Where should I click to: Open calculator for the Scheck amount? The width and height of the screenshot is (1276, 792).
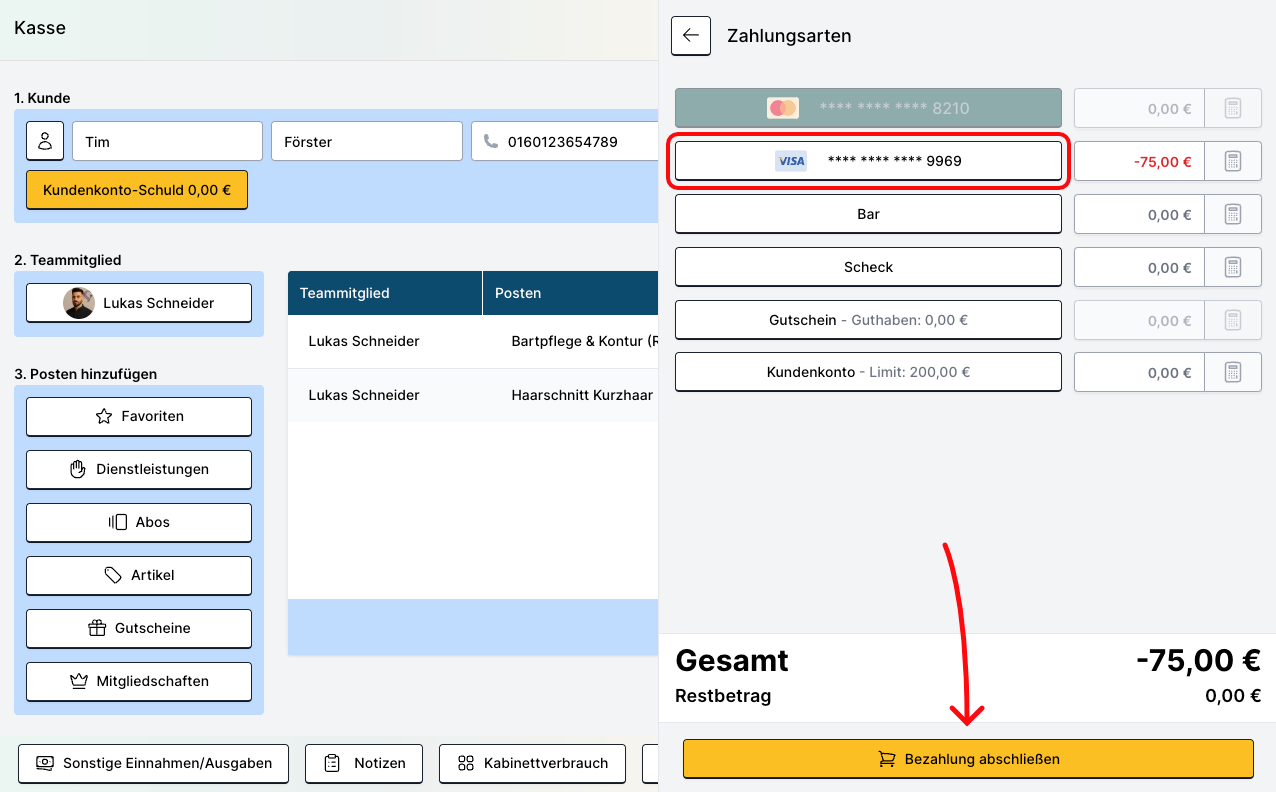(1232, 267)
